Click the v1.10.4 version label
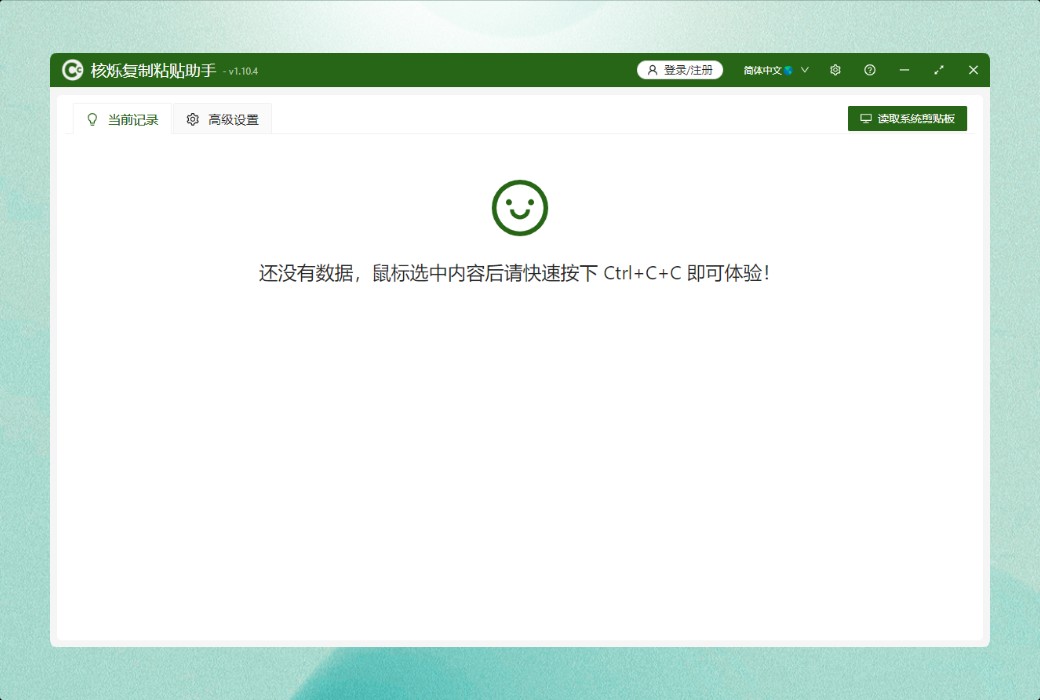Viewport: 1040px width, 700px height. pyautogui.click(x=243, y=72)
